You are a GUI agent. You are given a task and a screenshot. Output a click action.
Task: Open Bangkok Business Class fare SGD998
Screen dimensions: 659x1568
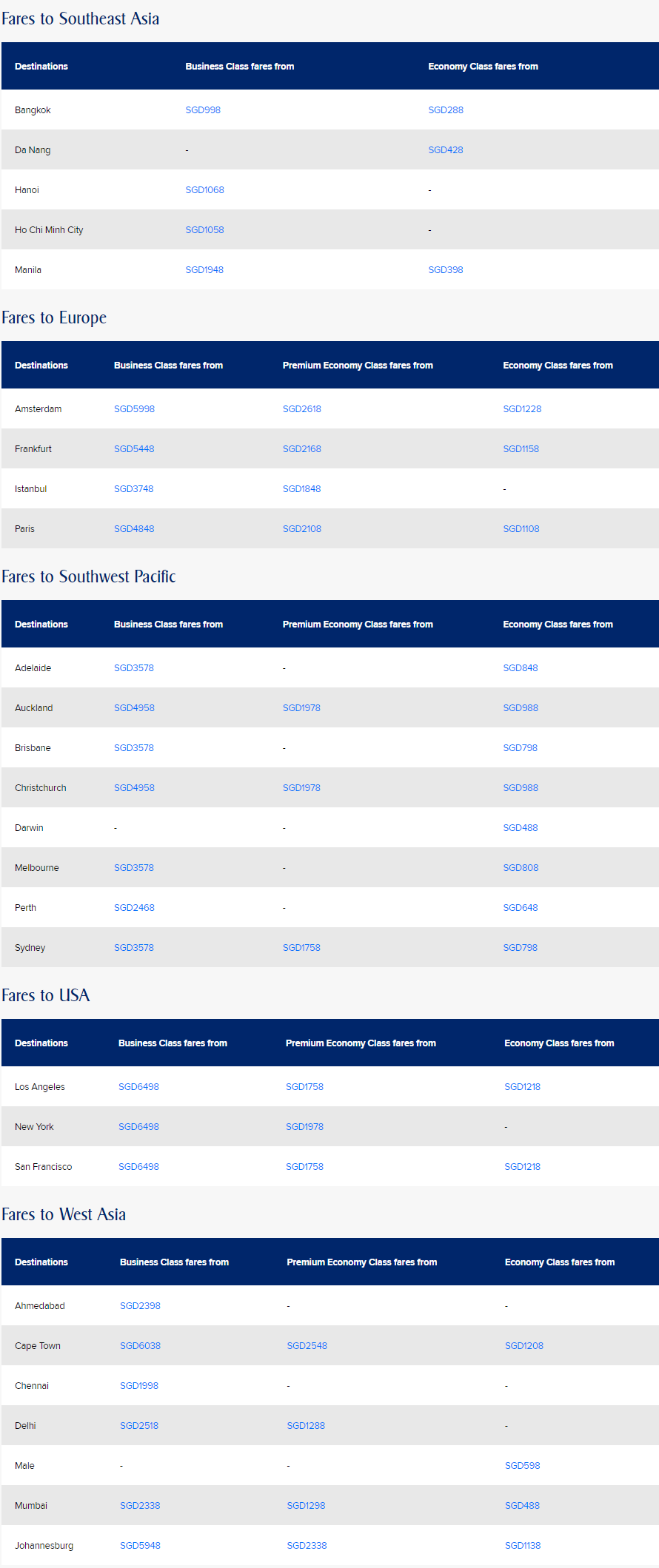[x=203, y=110]
